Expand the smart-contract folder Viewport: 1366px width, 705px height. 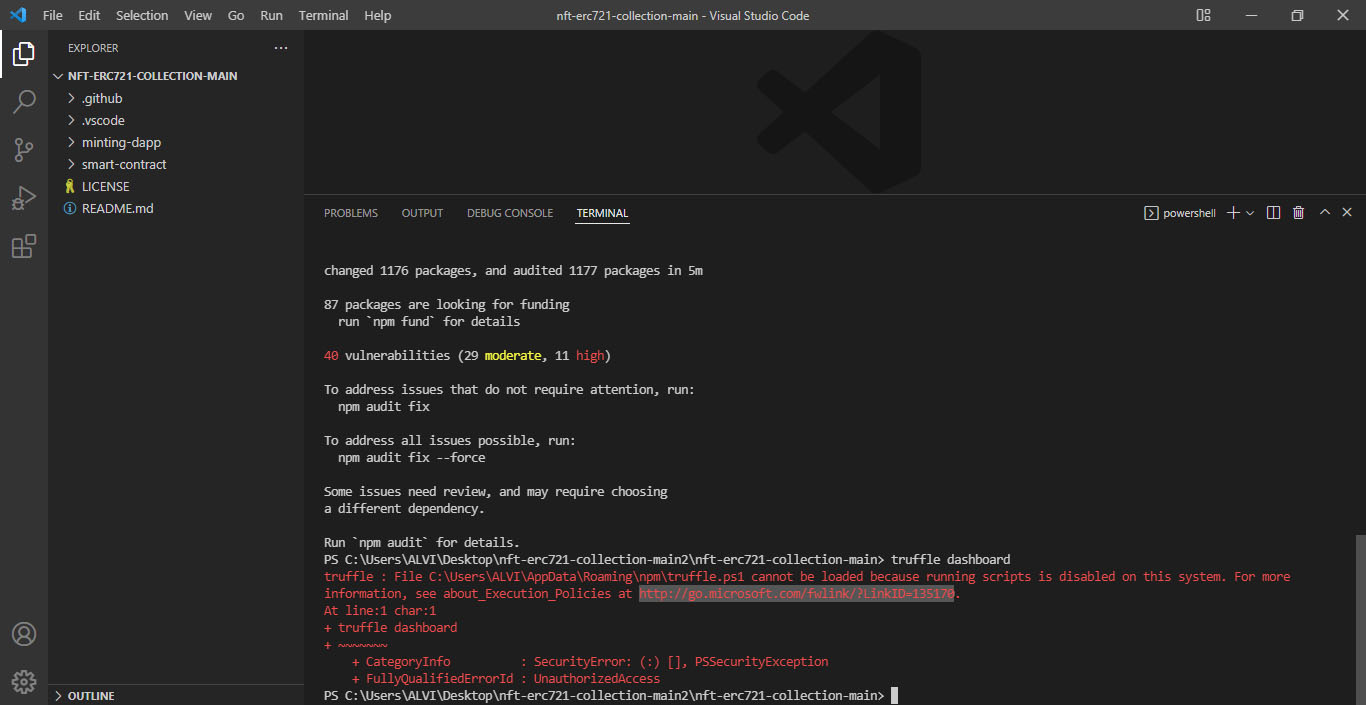[x=126, y=164]
